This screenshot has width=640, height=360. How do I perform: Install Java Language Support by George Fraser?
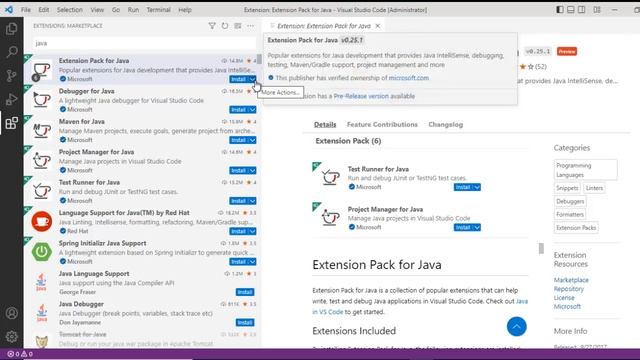click(x=245, y=292)
